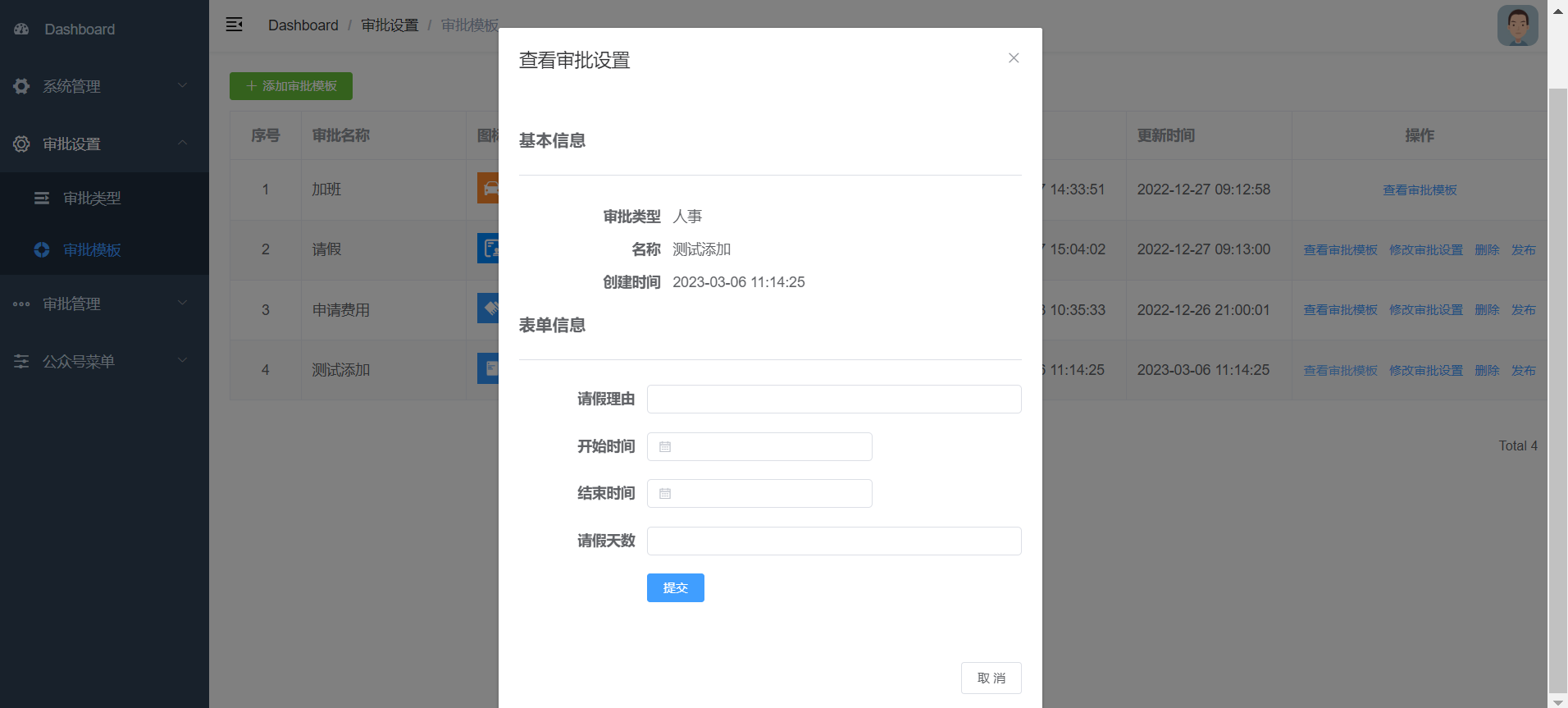Image resolution: width=1568 pixels, height=708 pixels.
Task: Click the scrollbar up arrow
Action: (1557, 11)
